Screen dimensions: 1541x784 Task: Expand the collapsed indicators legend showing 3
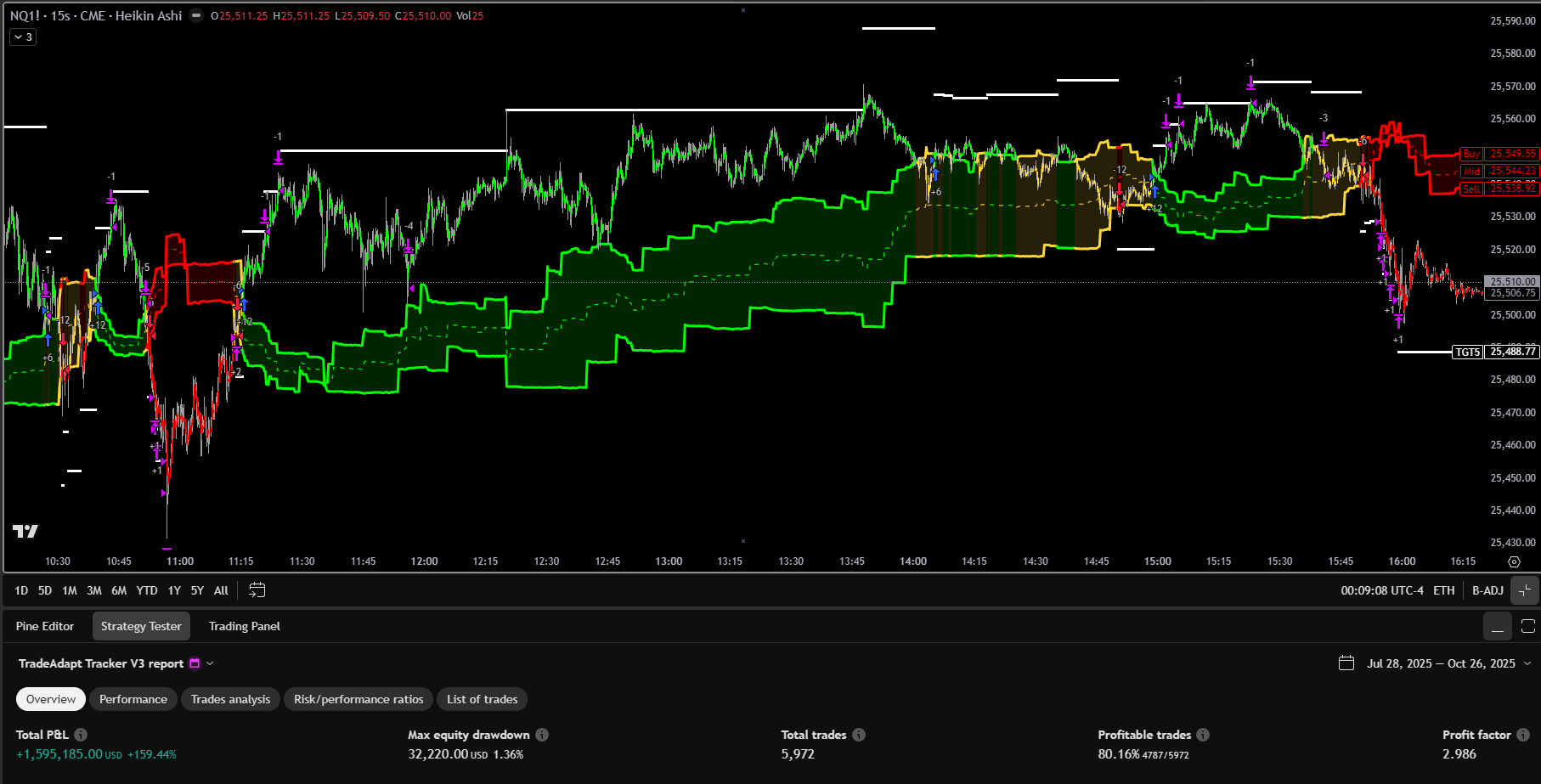pos(23,37)
